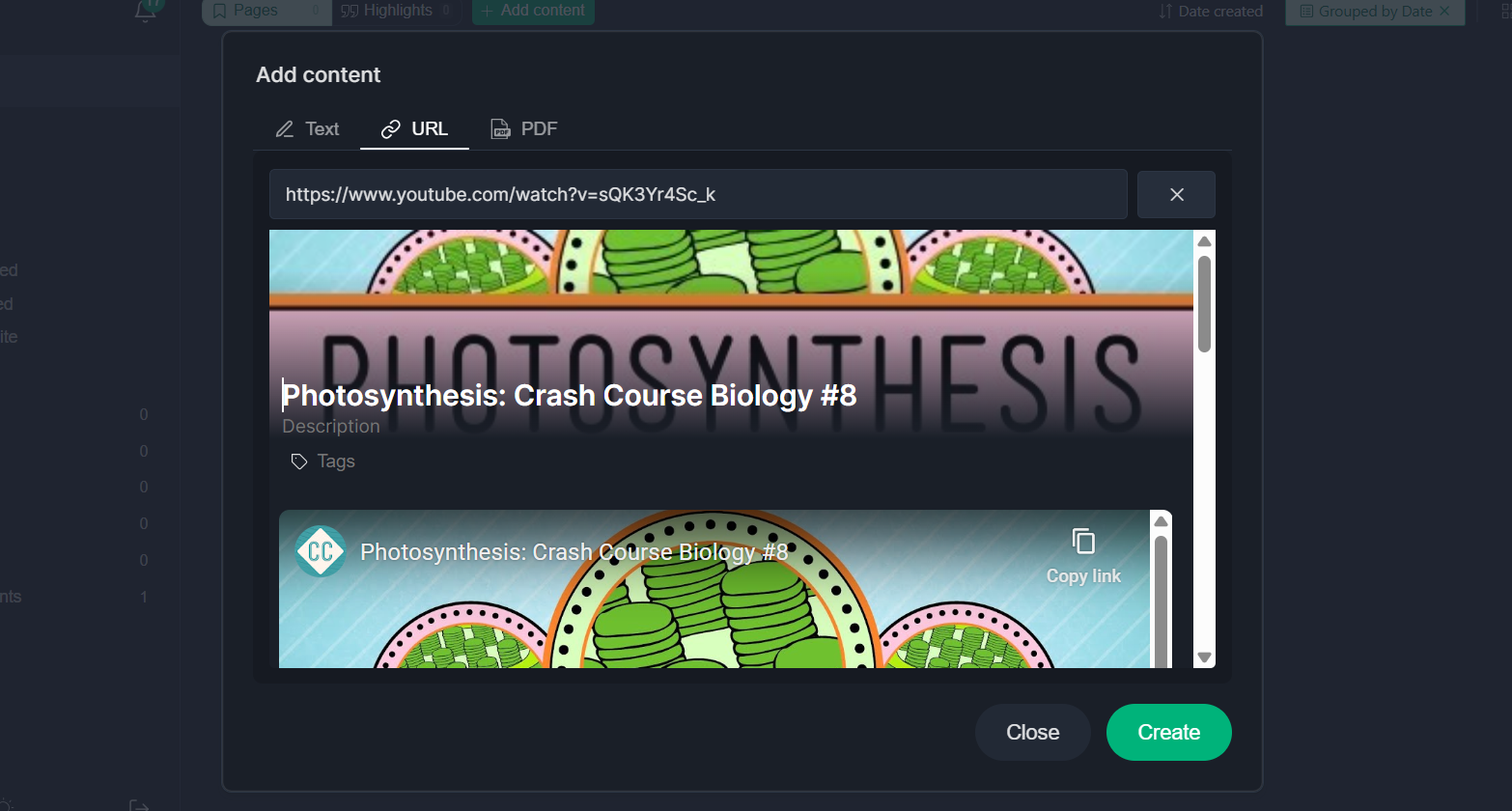The height and width of the screenshot is (811, 1512).
Task: Open the Date created sort dropdown
Action: tap(1211, 12)
